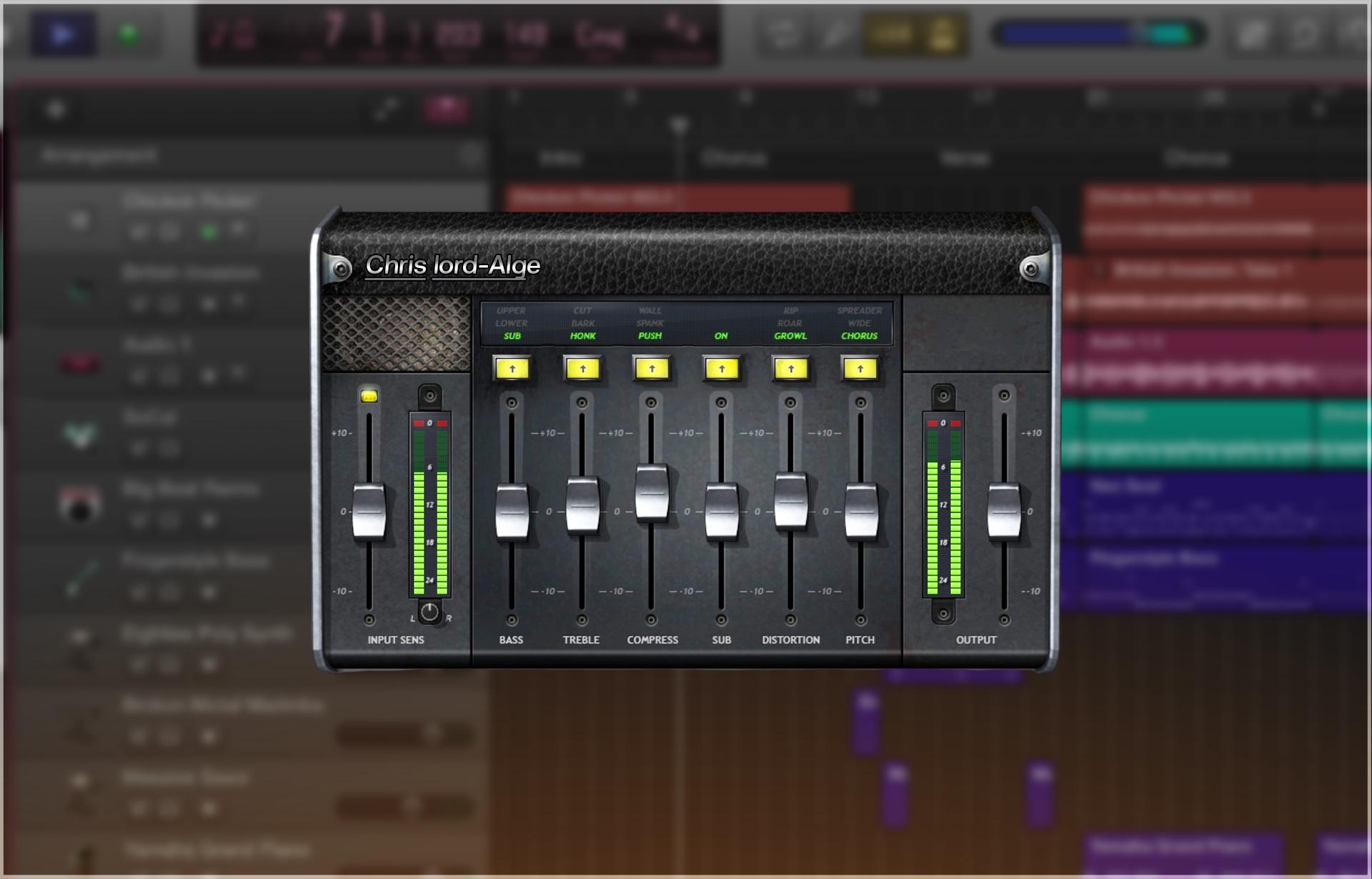Screen dimensions: 1372x879
Task: Click the Arrangement track header in the background
Action: (250, 156)
